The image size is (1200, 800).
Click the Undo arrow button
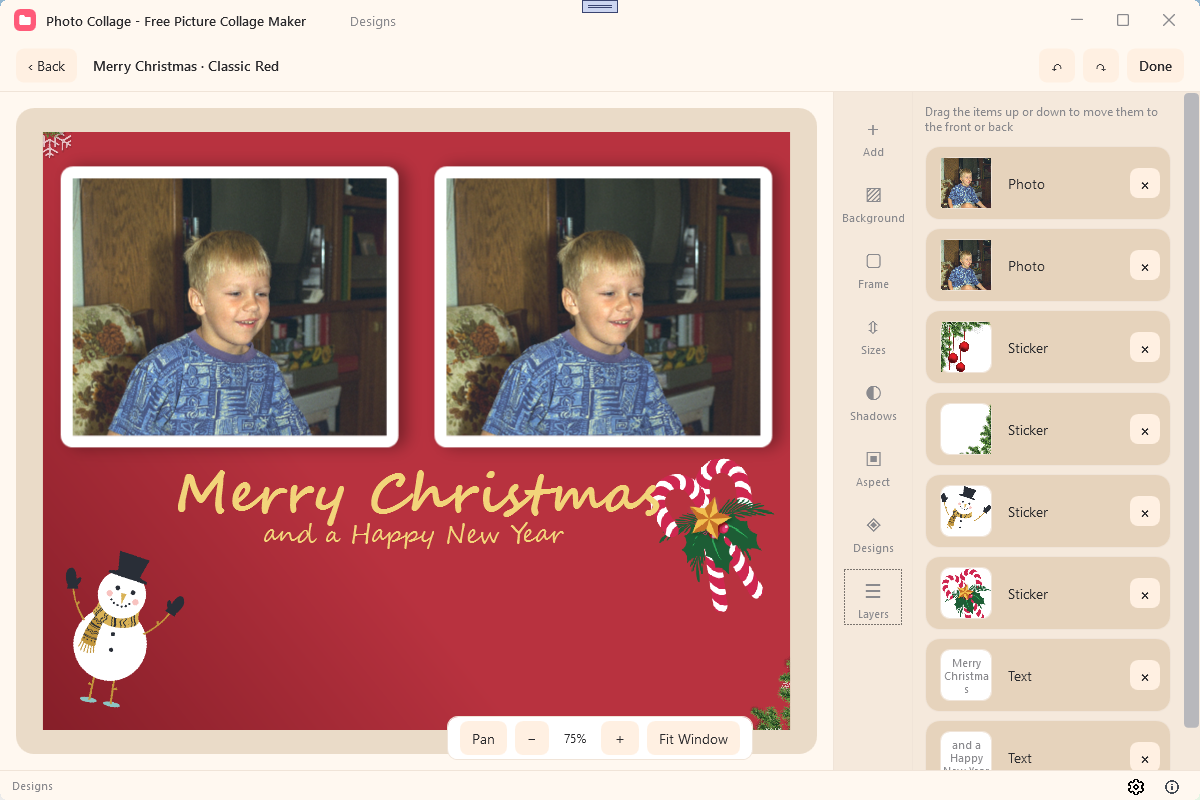click(x=1057, y=66)
